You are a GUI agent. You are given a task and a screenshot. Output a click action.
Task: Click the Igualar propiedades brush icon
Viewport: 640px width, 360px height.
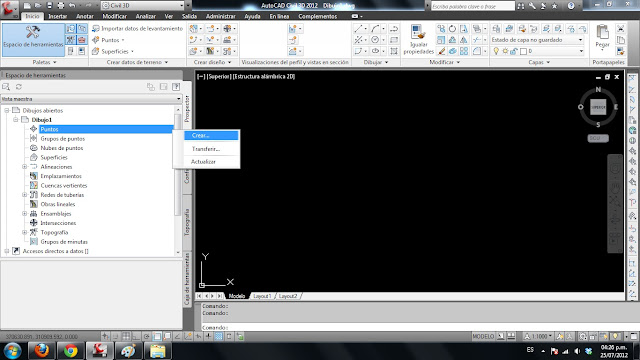(x=418, y=33)
